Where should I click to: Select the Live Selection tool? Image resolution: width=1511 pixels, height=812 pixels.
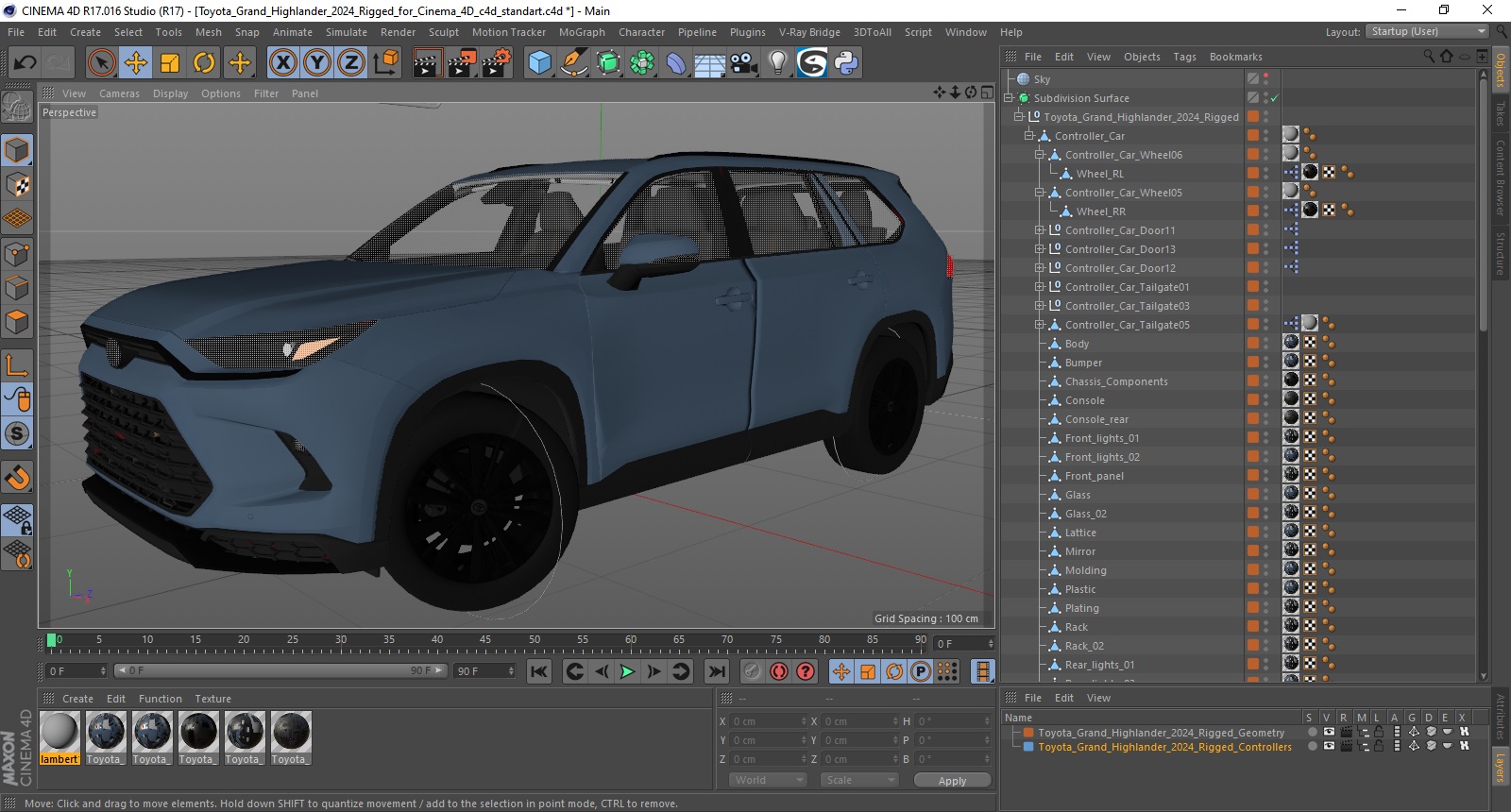click(101, 63)
